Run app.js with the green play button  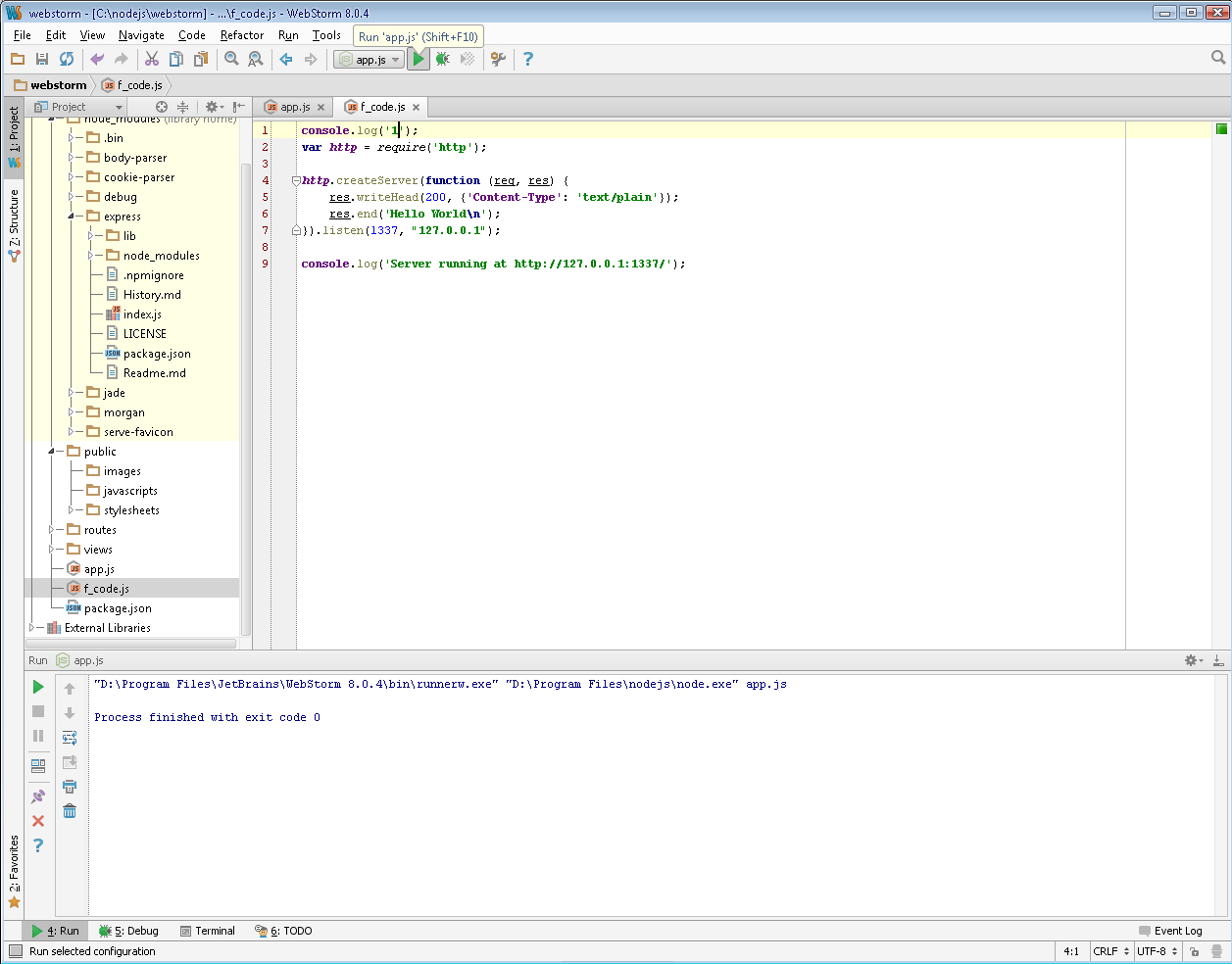click(x=419, y=59)
